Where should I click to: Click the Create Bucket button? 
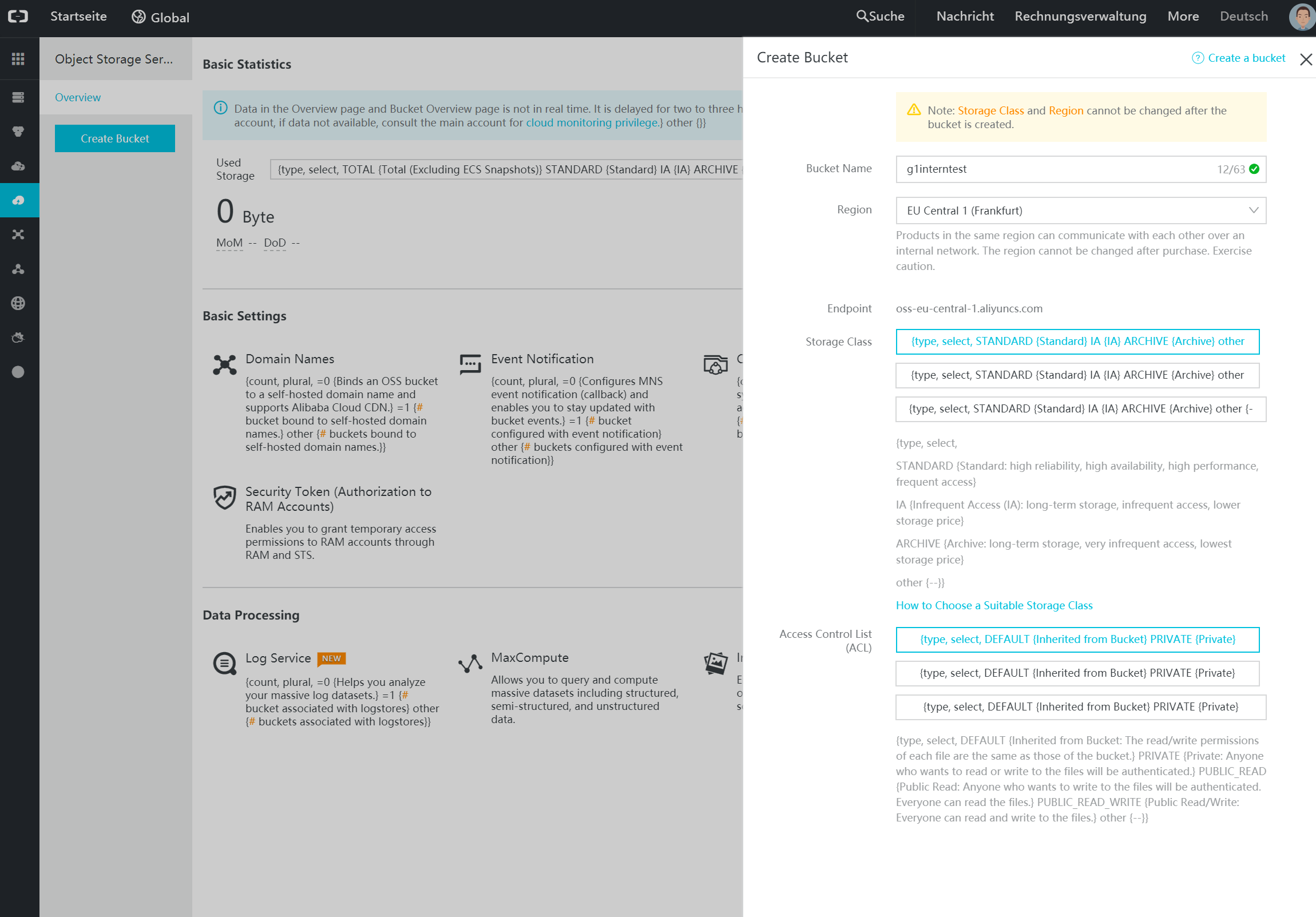(x=115, y=138)
